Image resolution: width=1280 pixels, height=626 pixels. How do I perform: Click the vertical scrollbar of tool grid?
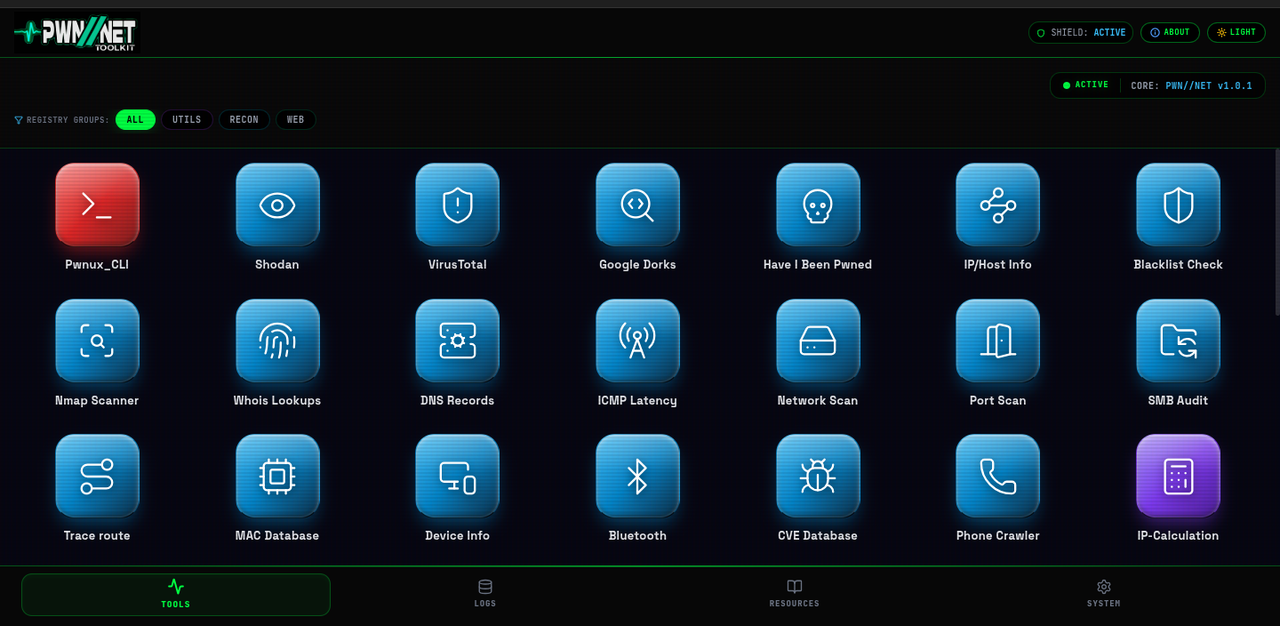click(1276, 232)
